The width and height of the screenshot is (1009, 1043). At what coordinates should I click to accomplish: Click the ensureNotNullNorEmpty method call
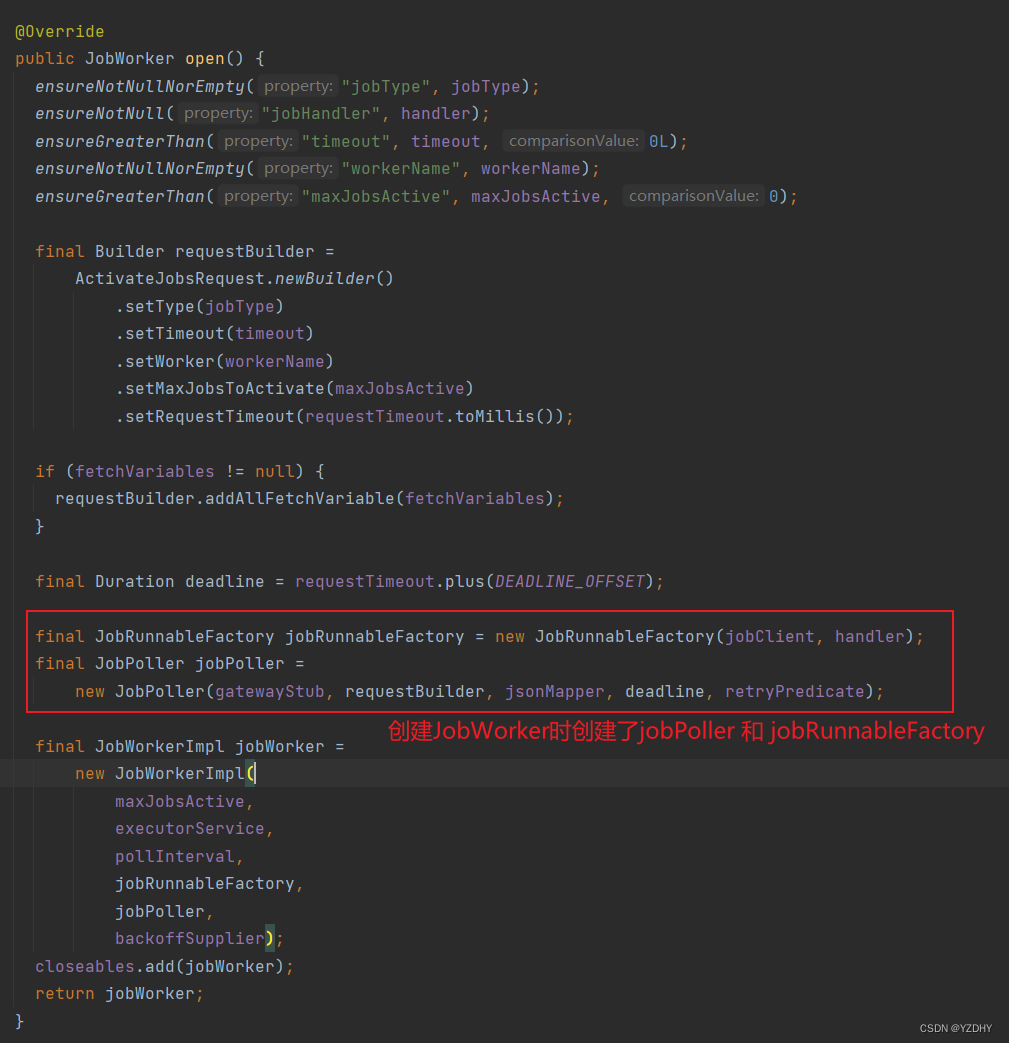[x=140, y=86]
